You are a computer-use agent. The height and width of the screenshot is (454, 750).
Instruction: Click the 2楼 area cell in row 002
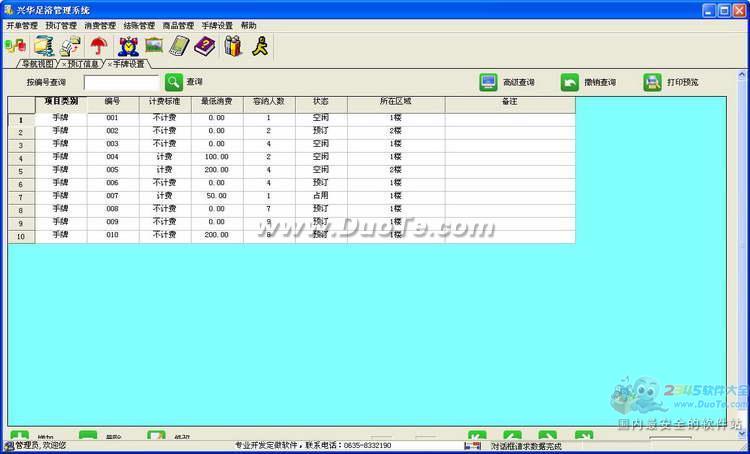pos(397,131)
